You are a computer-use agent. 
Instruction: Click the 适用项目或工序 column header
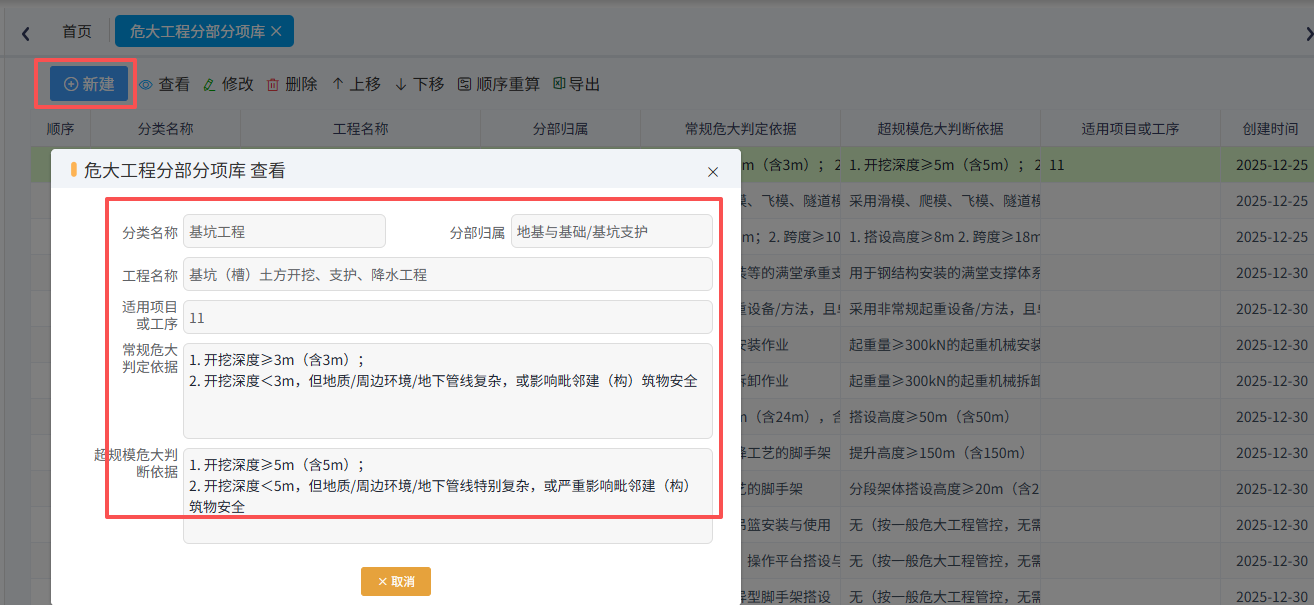pyautogui.click(x=1130, y=129)
